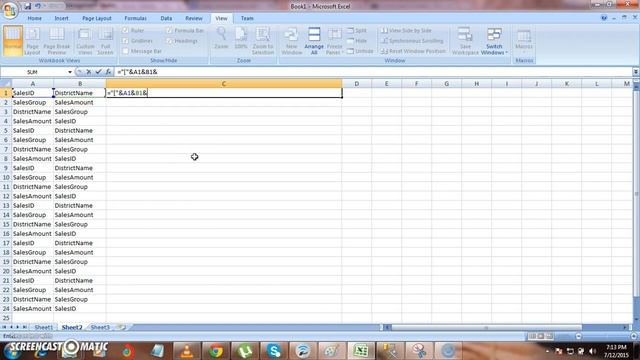Open the Data ribbon tab

click(x=166, y=18)
